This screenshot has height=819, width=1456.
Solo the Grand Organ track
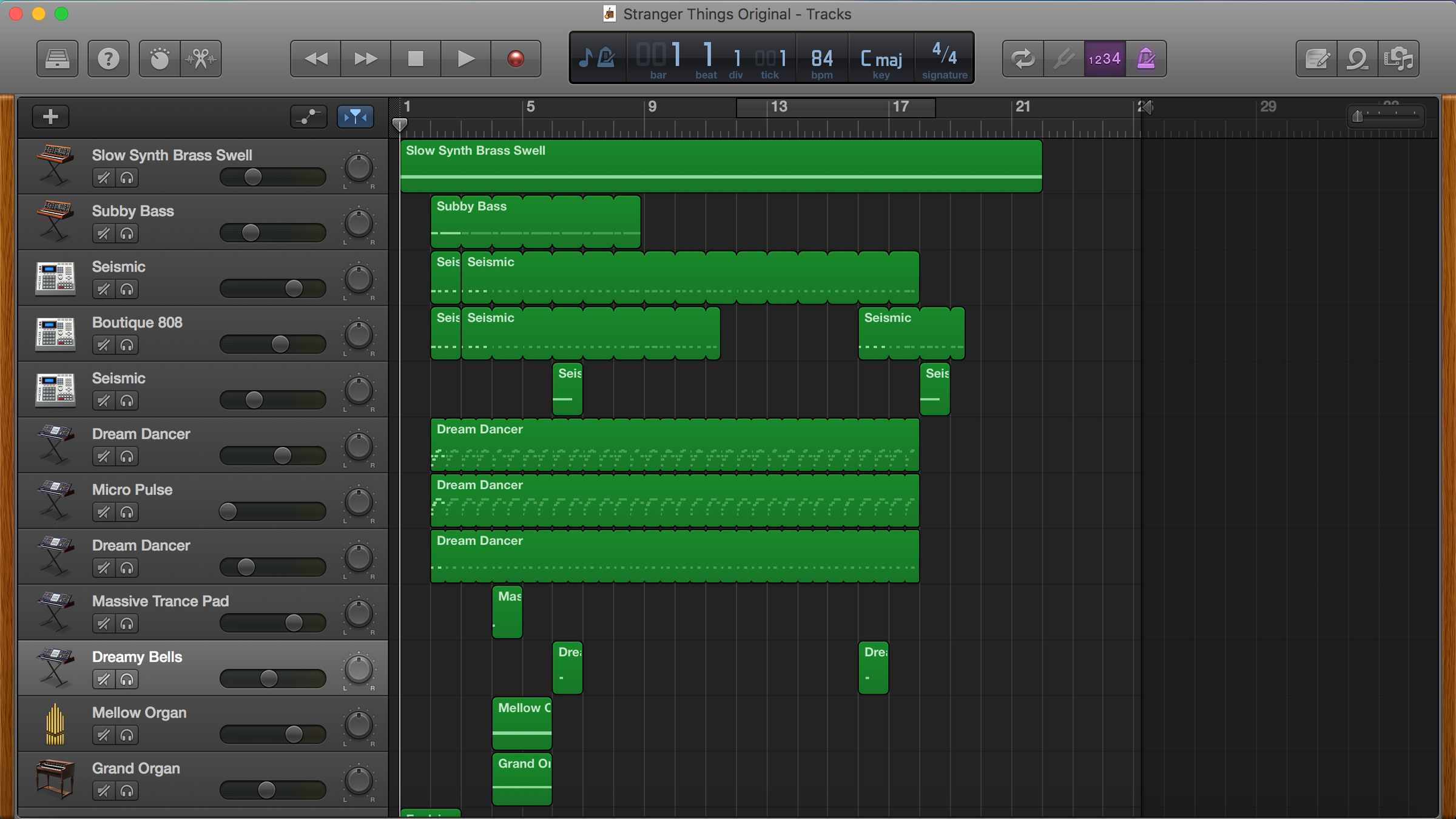127,791
